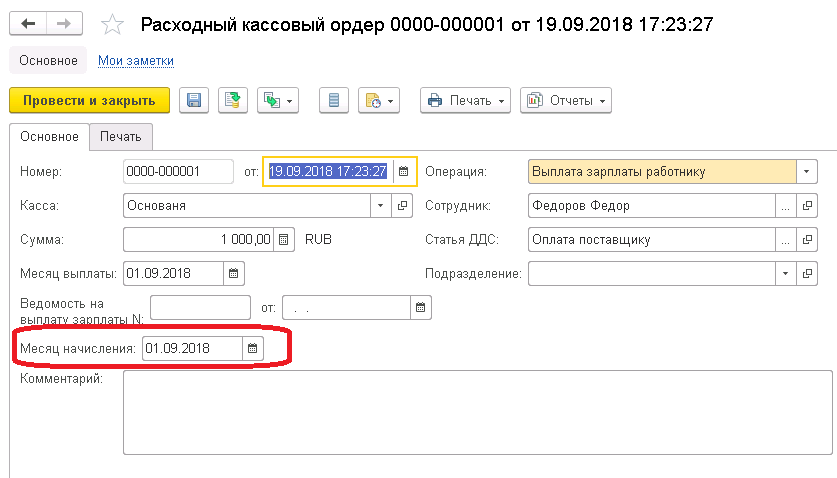Click the RUB currency label
Screen dimensions: 837x478
point(318,239)
